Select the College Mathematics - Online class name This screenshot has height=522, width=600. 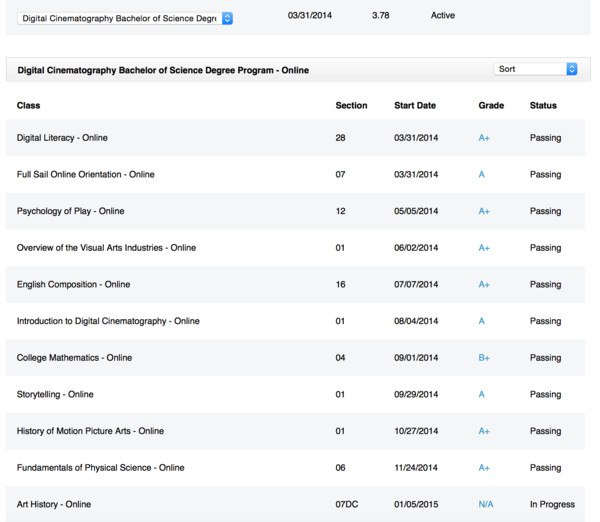pyautogui.click(x=74, y=358)
